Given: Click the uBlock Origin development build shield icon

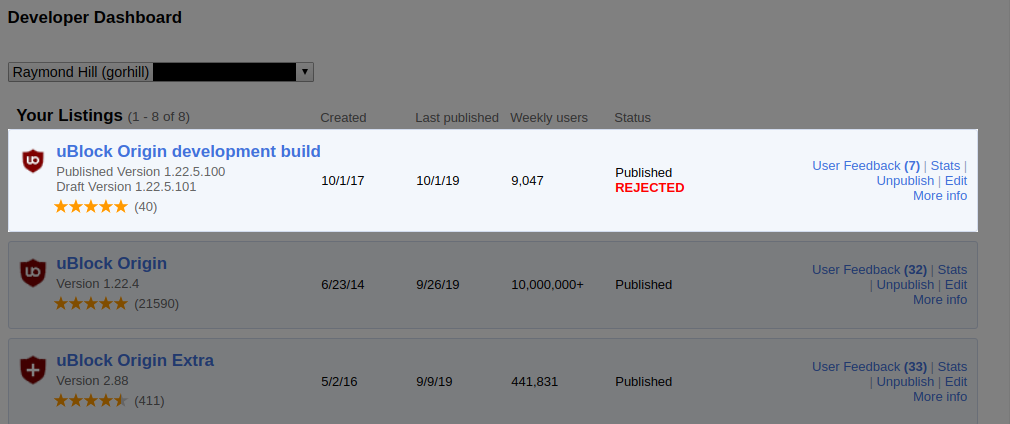Looking at the screenshot, I should (x=33, y=160).
